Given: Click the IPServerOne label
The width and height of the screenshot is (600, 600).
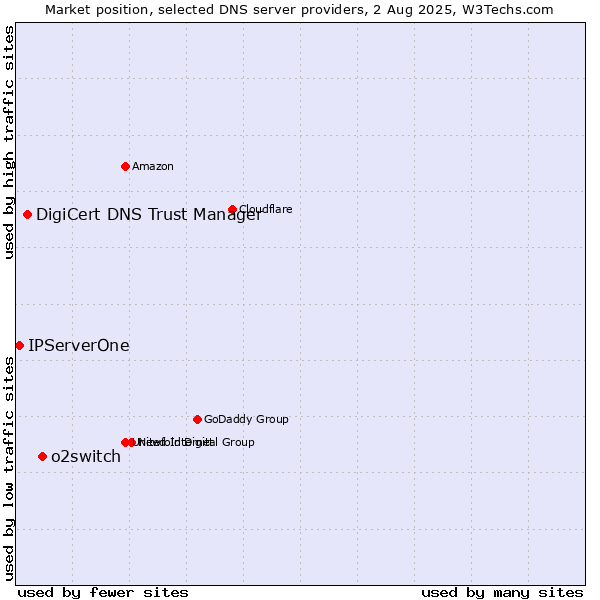Looking at the screenshot, I should 79,346.
